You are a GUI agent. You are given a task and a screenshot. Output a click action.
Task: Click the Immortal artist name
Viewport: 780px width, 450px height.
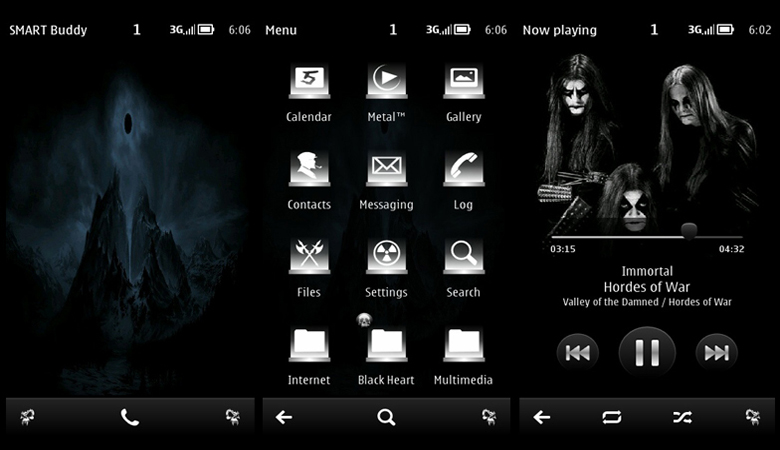click(647, 271)
